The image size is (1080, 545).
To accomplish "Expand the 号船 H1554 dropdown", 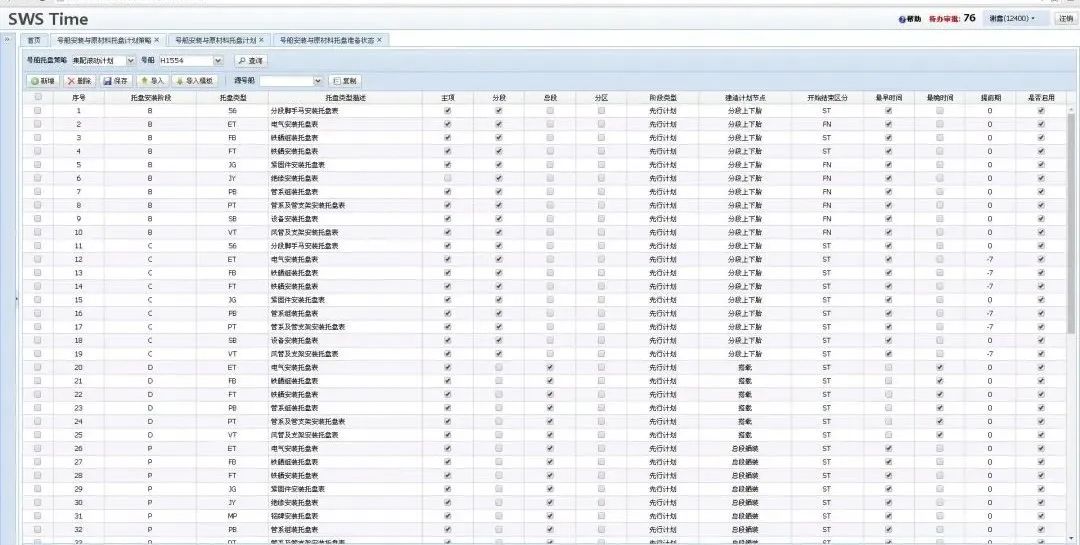I will 217,61.
